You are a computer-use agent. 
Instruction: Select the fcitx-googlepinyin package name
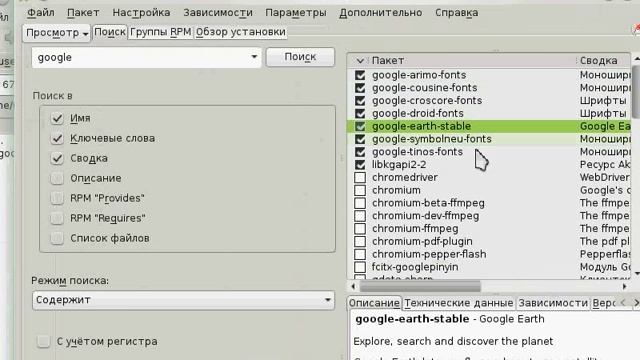coord(415,267)
